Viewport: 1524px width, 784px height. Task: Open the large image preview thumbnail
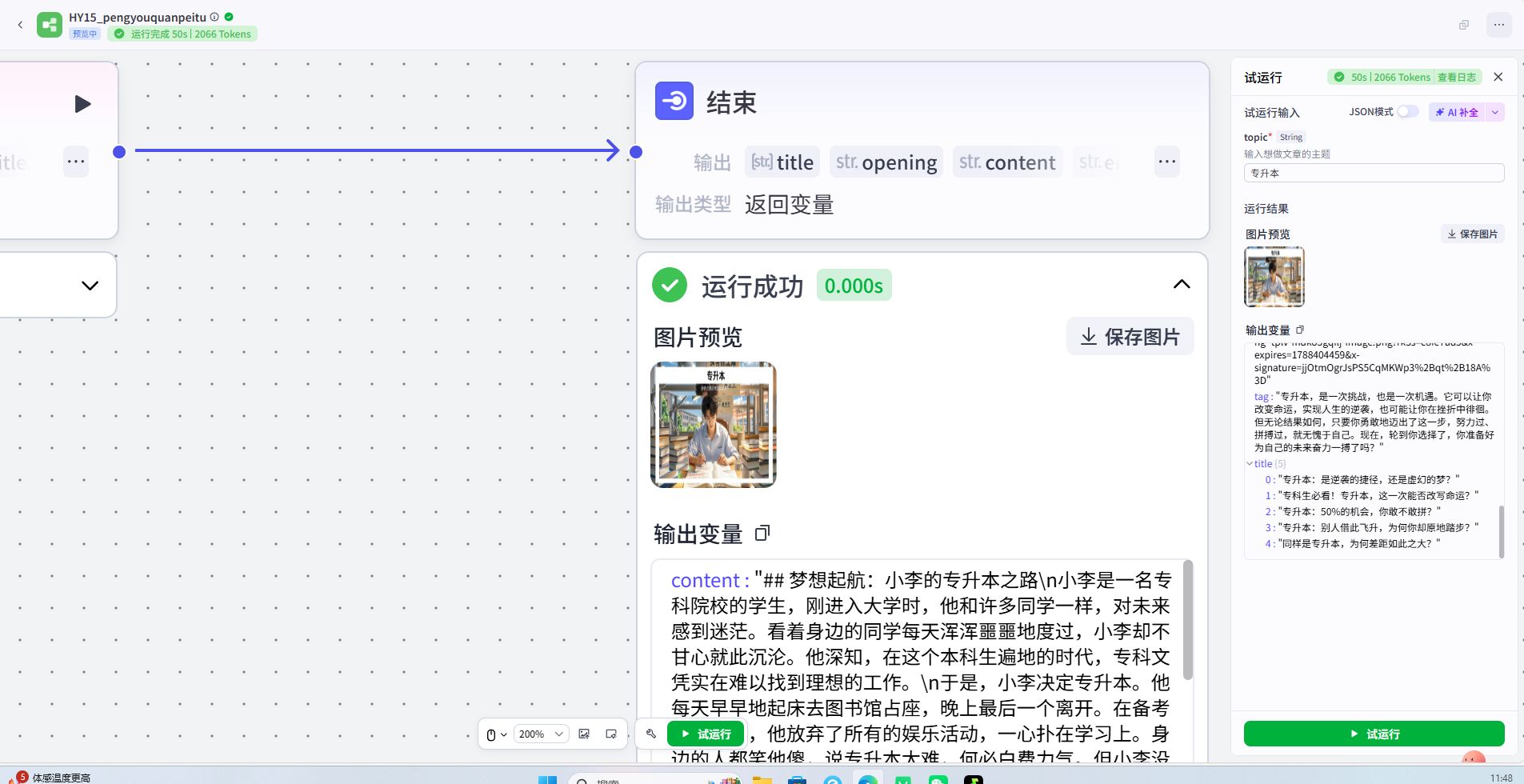[714, 425]
